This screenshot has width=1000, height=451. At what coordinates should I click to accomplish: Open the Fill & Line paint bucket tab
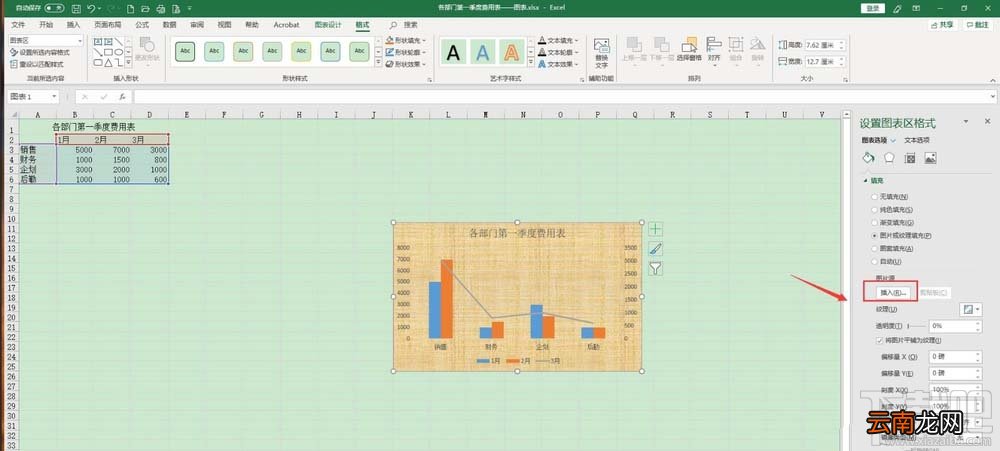coord(868,158)
